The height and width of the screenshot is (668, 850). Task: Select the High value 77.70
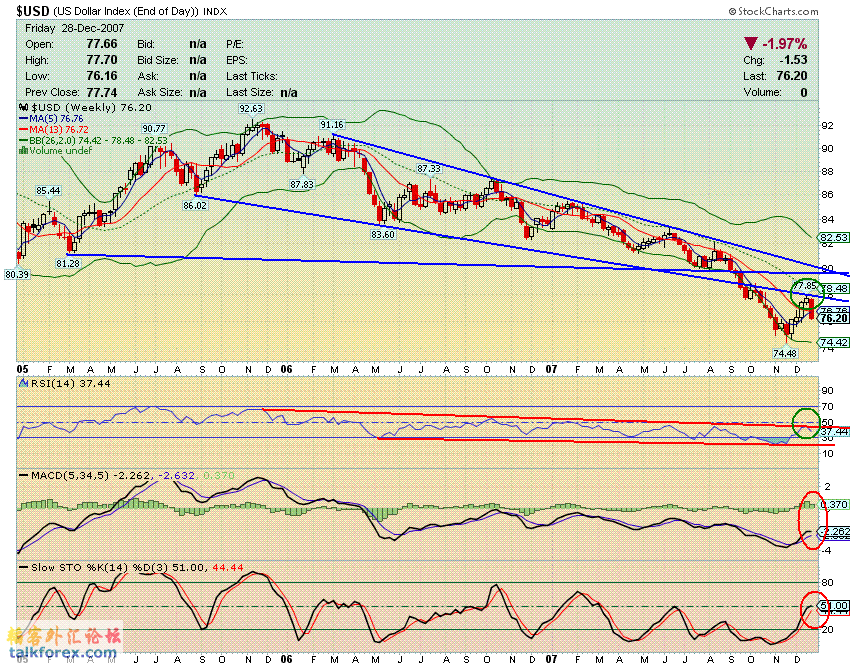(x=102, y=60)
